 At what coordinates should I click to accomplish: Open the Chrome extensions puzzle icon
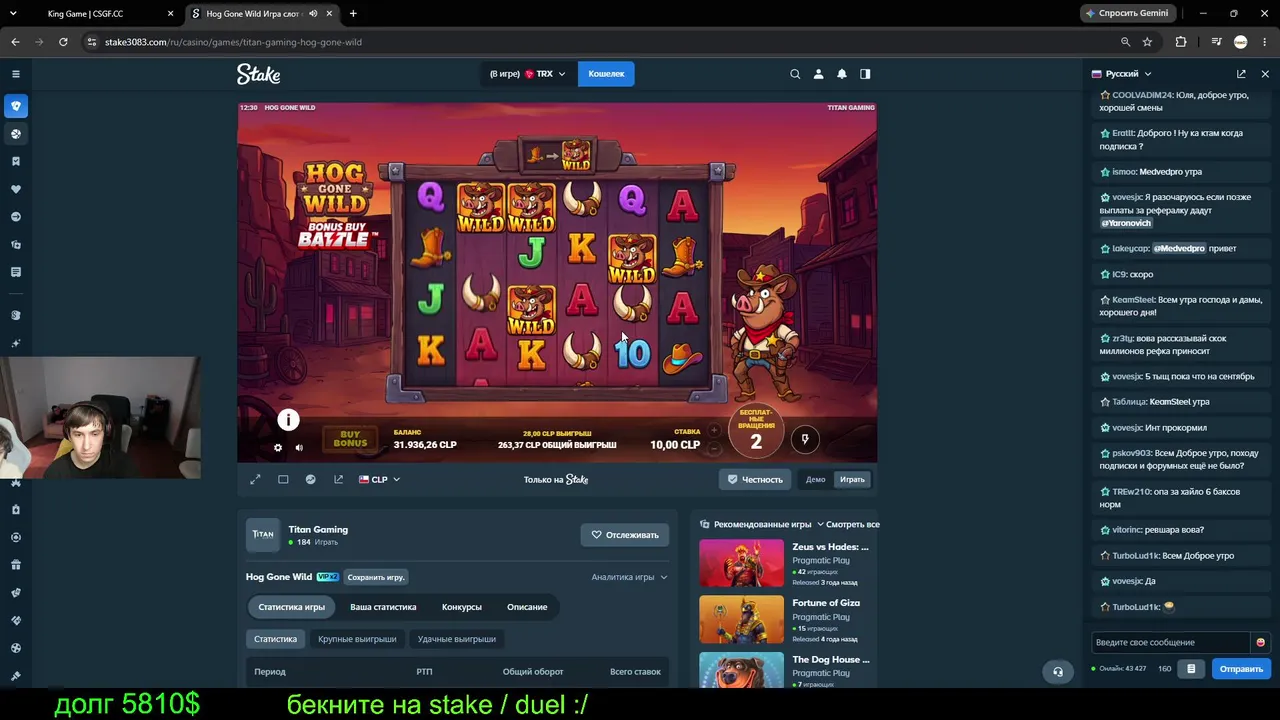pos(1181,42)
